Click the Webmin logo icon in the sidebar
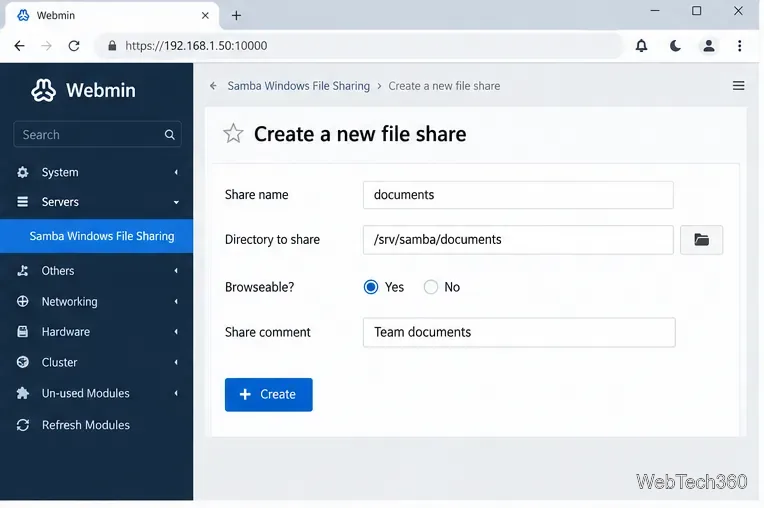This screenshot has width=764, height=508. tap(43, 90)
